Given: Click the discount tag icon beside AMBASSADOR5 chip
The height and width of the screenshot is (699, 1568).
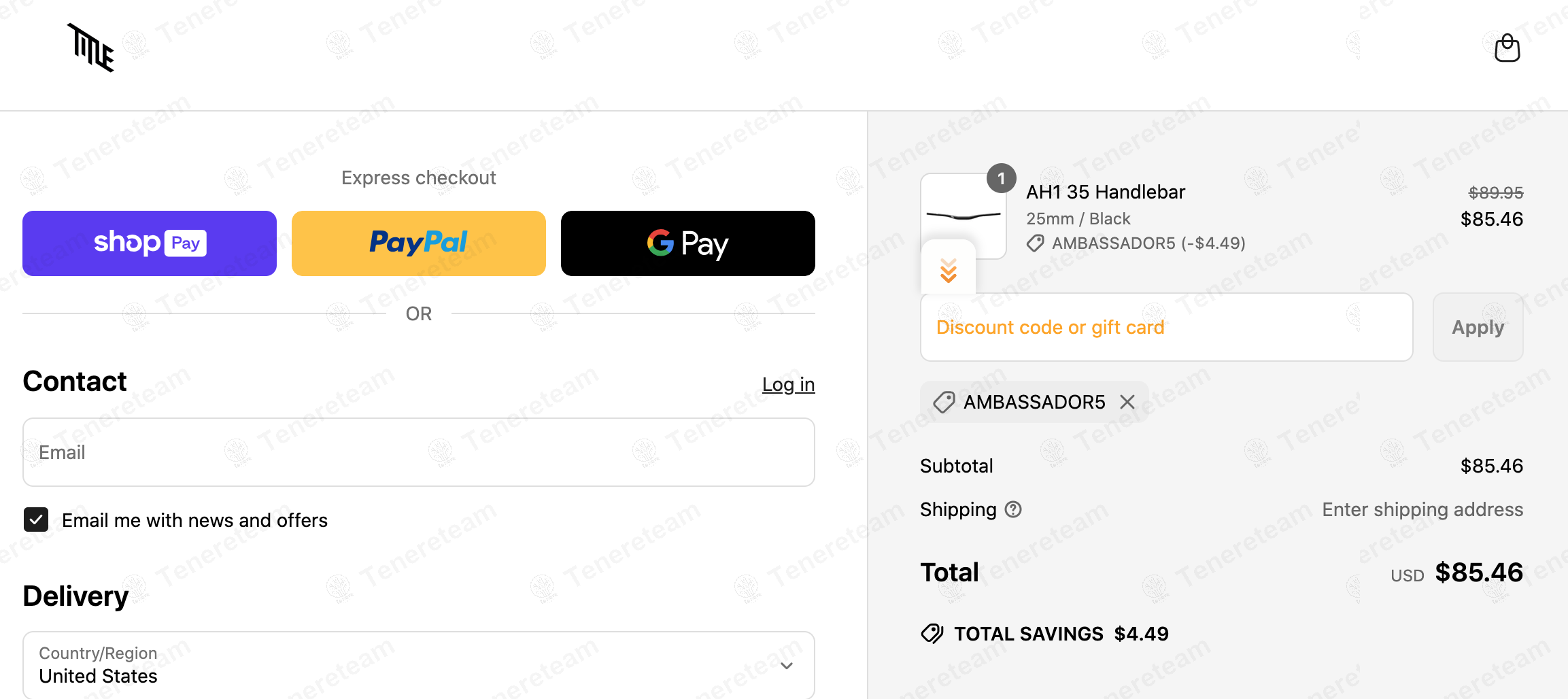Looking at the screenshot, I should point(944,402).
